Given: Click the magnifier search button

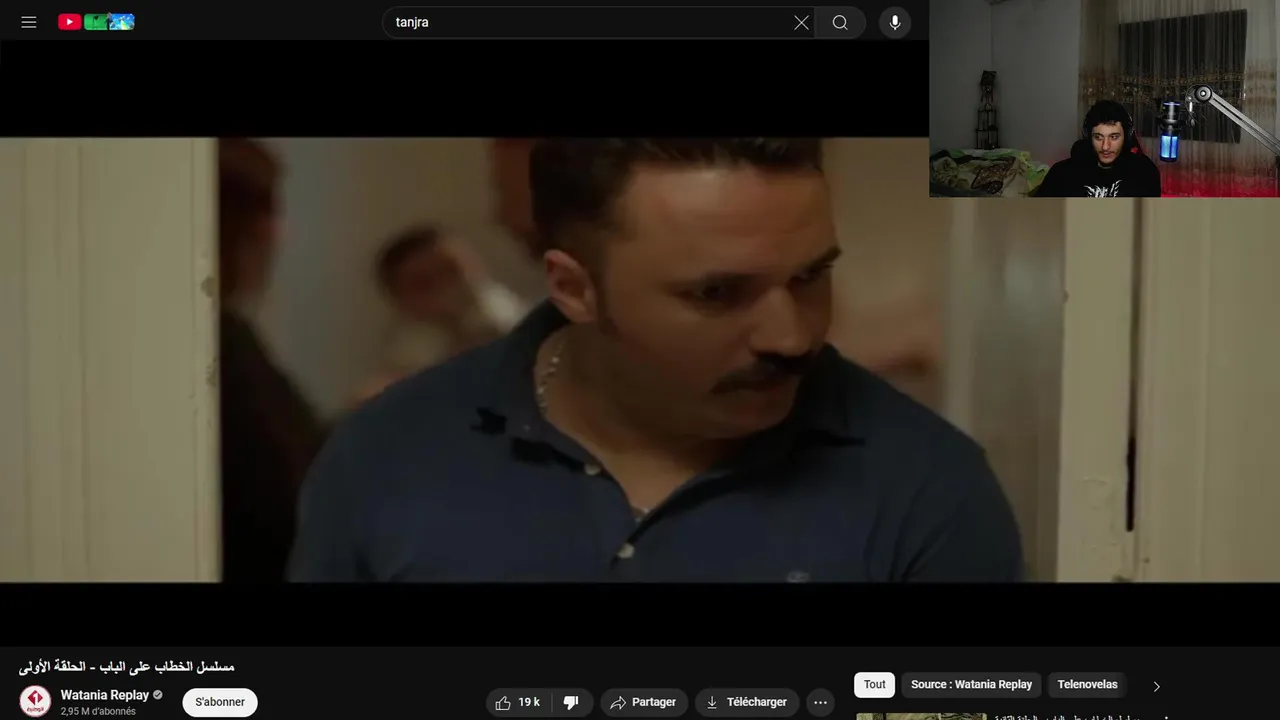Looking at the screenshot, I should tap(840, 22).
